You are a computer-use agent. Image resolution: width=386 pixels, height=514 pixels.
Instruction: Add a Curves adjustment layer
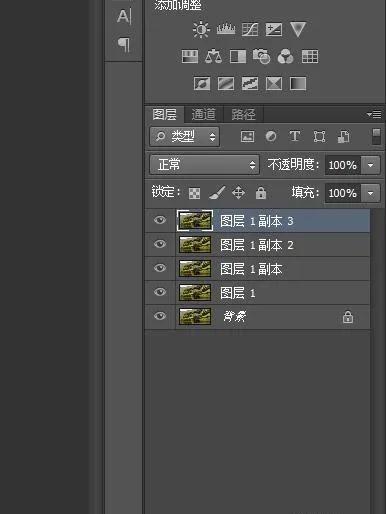(250, 29)
